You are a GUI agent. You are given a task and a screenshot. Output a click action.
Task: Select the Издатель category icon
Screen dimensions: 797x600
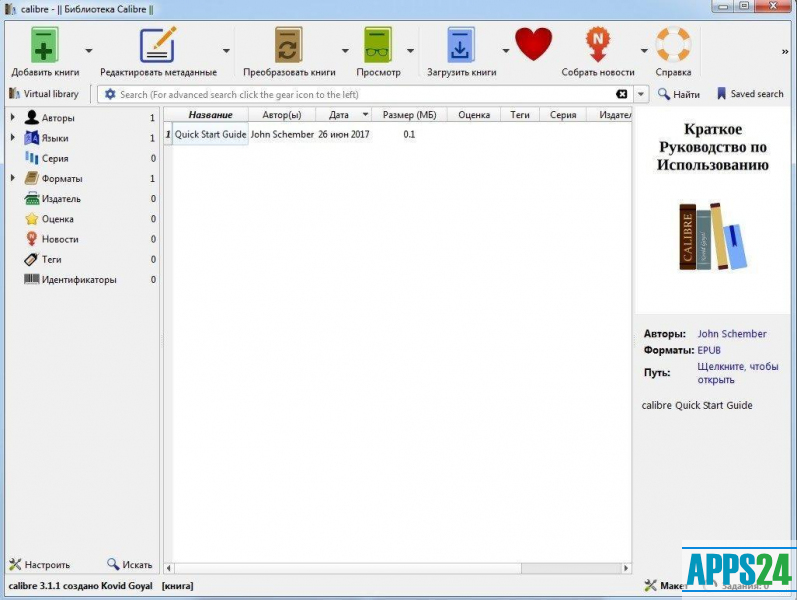point(32,198)
